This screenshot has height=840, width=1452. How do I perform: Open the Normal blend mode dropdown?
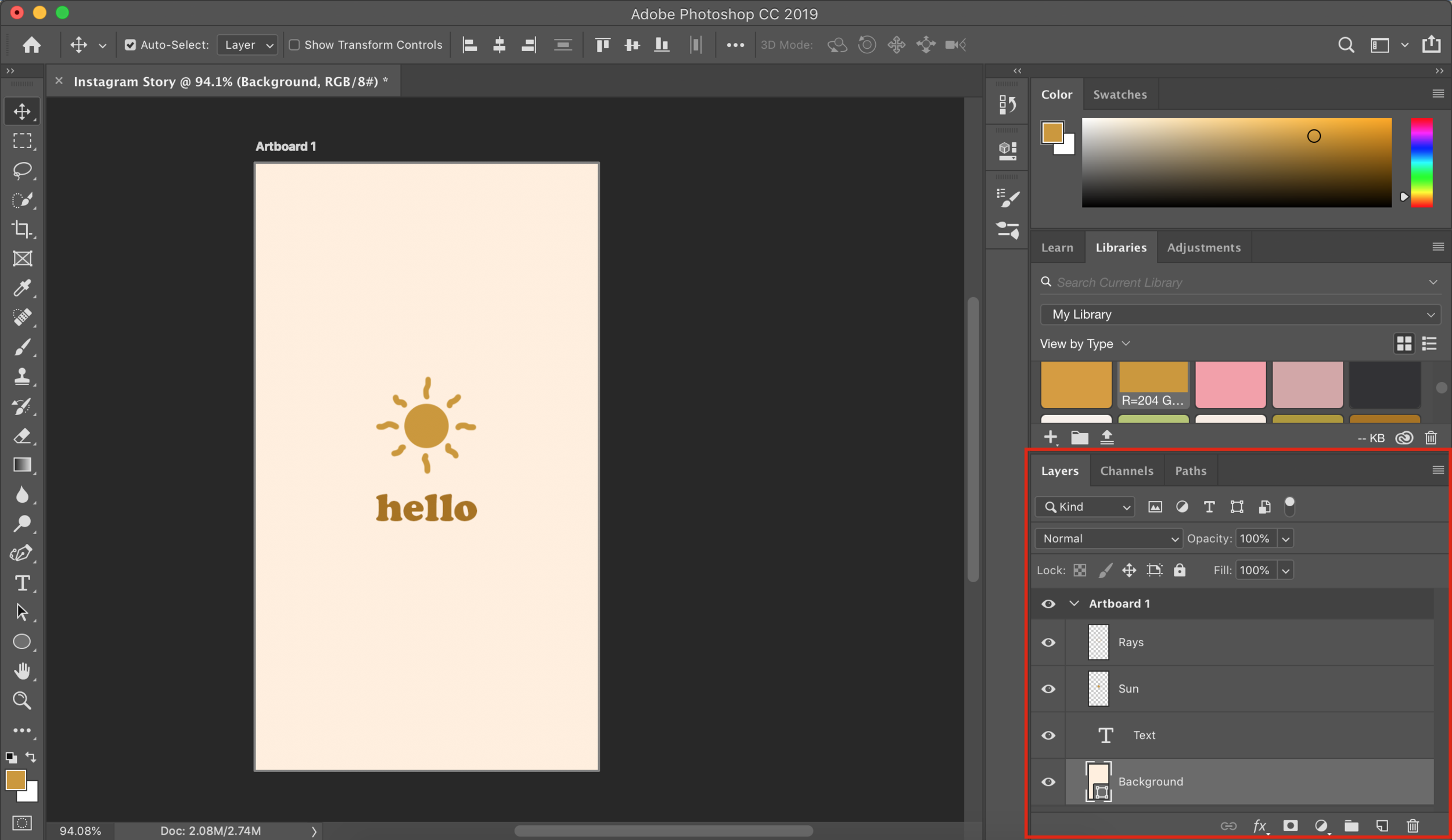pos(1108,538)
